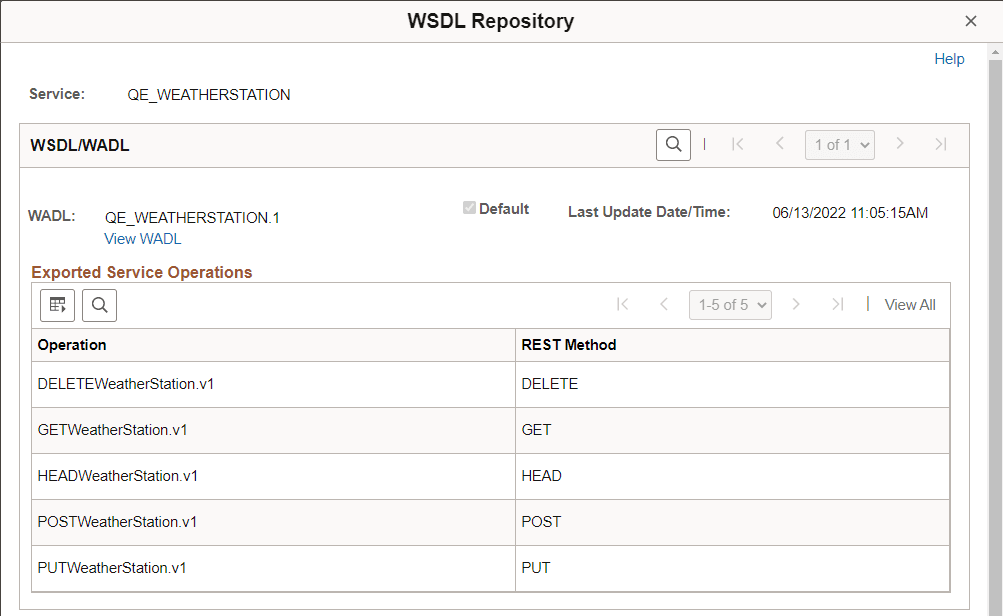Screen dimensions: 1003x616
Task: Jump to first record in WSDL/WADL section
Action: coord(738,144)
